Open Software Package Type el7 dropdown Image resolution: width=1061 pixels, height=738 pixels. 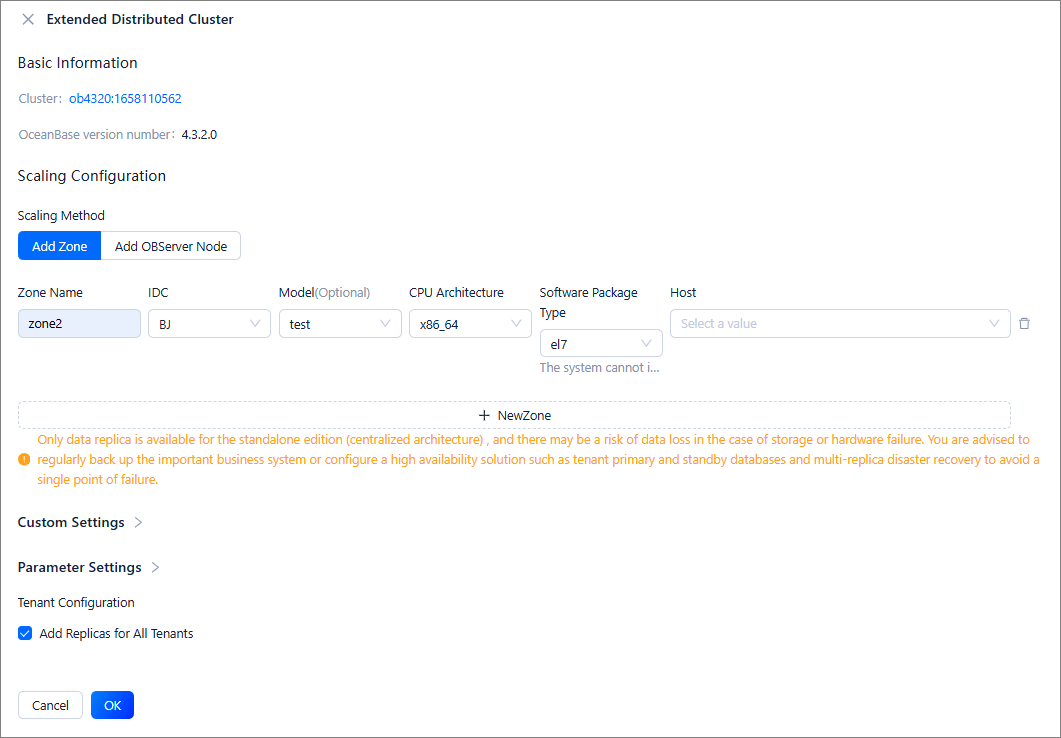600,343
